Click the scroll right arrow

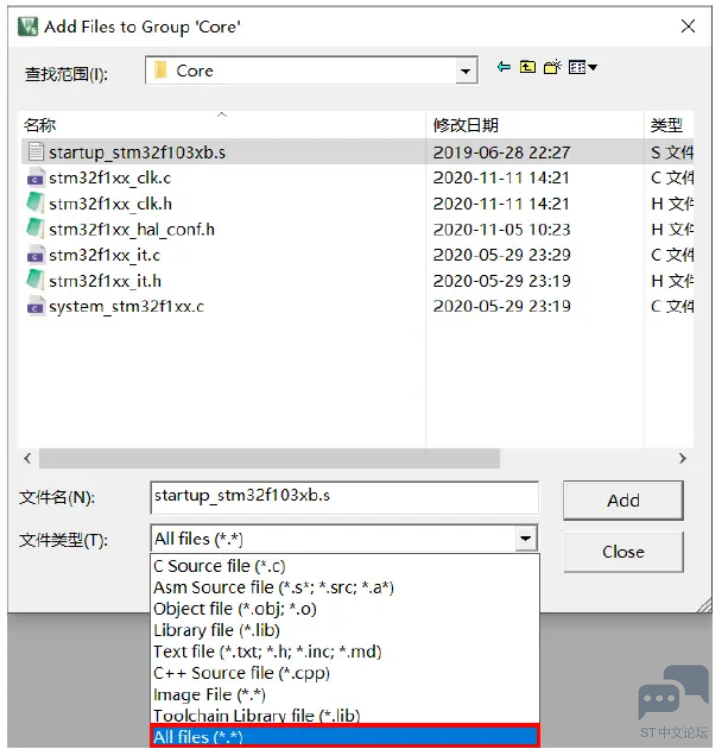click(x=683, y=458)
